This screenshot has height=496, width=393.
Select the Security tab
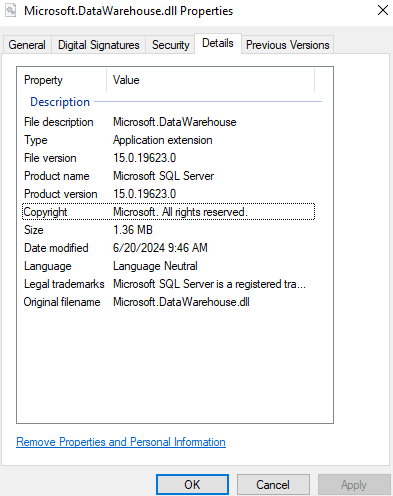[x=170, y=45]
